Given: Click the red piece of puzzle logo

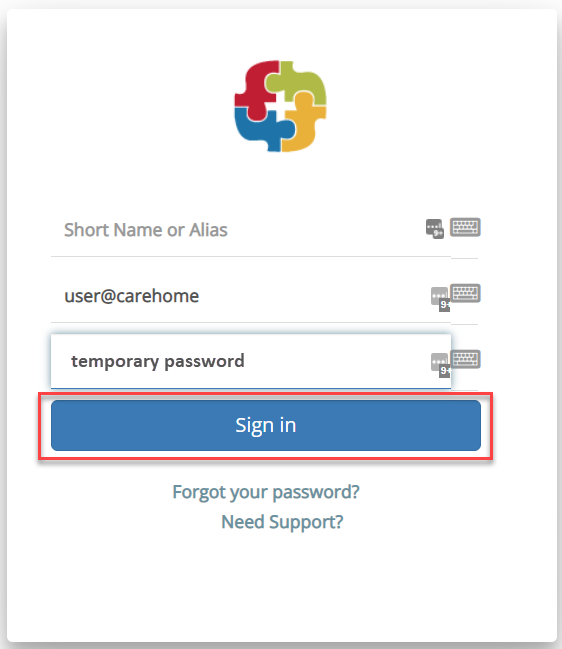Looking at the screenshot, I should click(256, 87).
